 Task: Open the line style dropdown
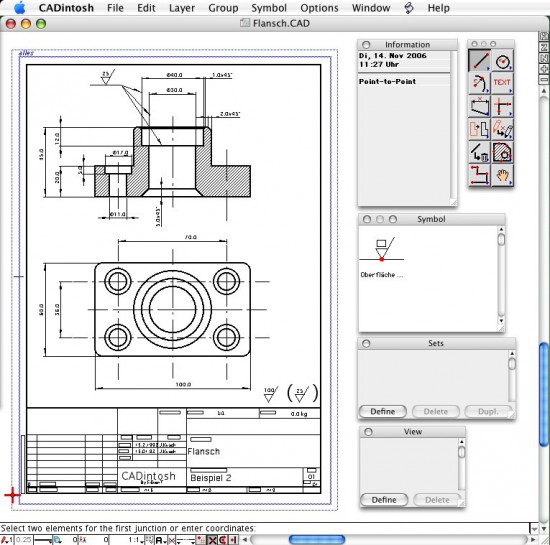pyautogui.click(x=186, y=540)
